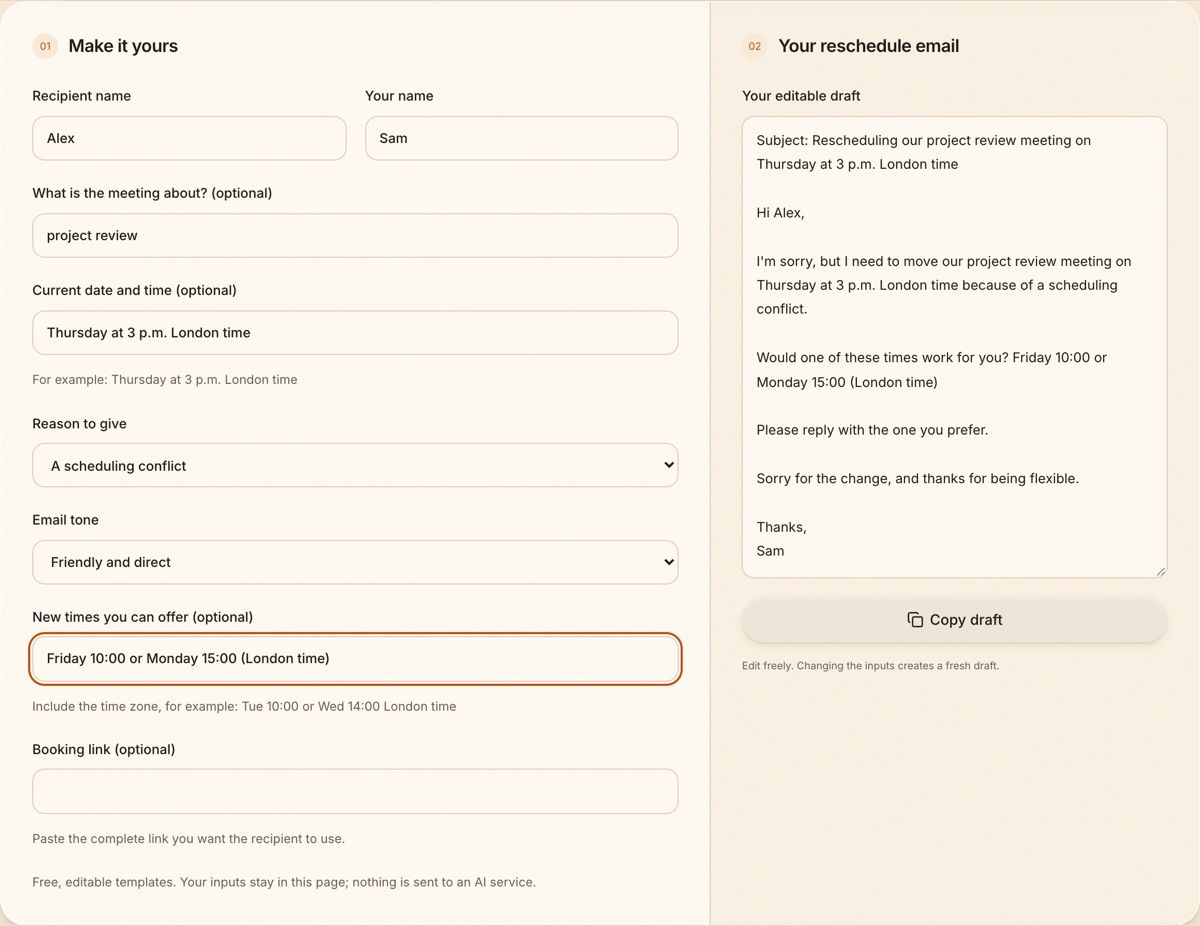Click the 'Edit freely' note under Copy draft
Viewport: 1200px width, 926px height.
pyautogui.click(x=870, y=666)
